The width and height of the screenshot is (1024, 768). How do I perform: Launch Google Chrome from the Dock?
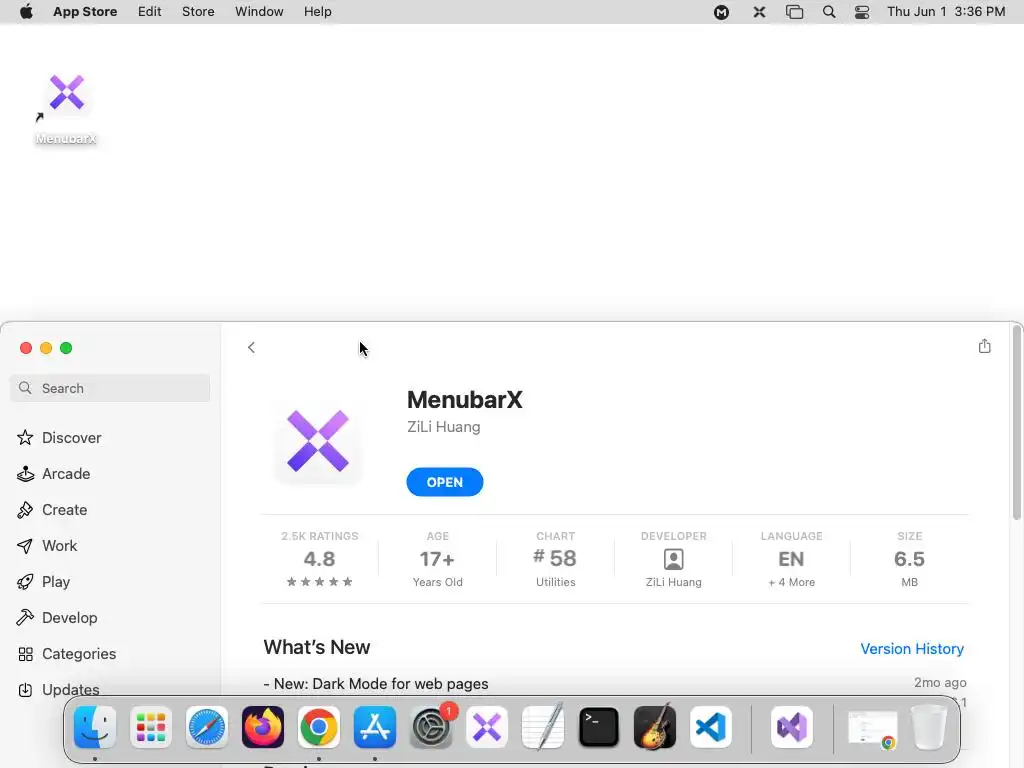click(x=319, y=727)
